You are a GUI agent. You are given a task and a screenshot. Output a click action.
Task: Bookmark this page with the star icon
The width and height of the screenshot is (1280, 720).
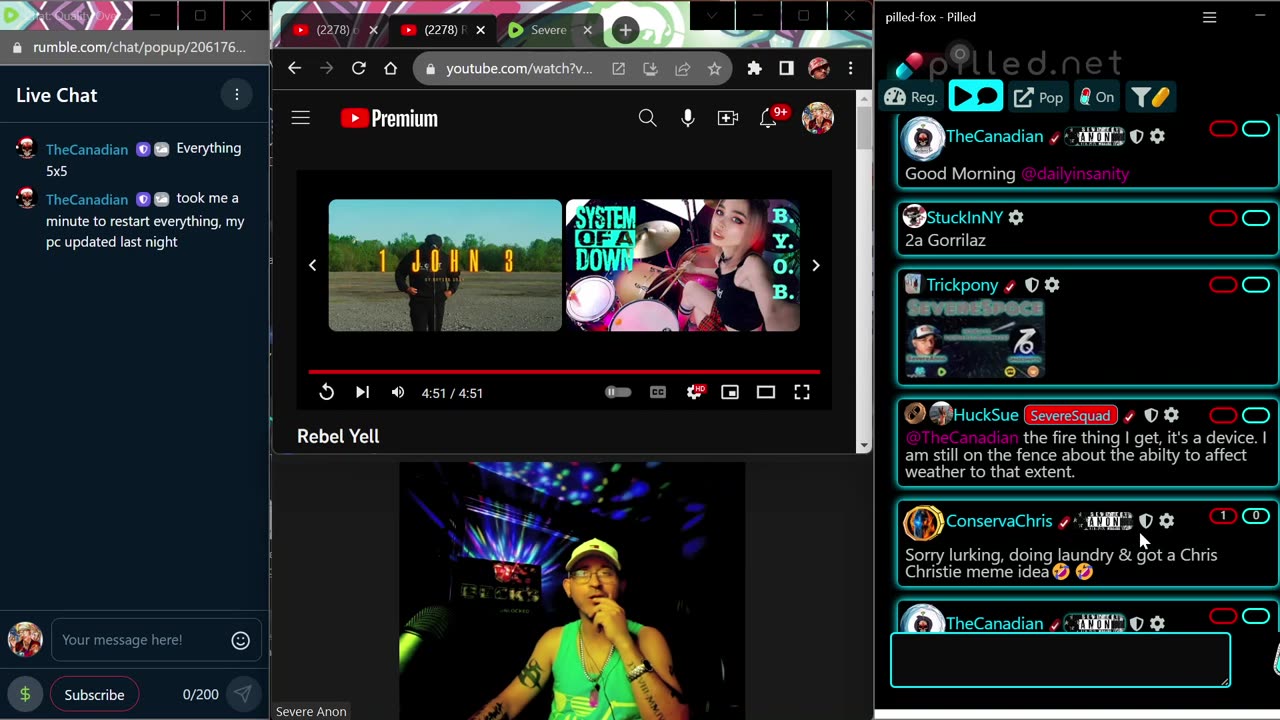click(x=714, y=68)
